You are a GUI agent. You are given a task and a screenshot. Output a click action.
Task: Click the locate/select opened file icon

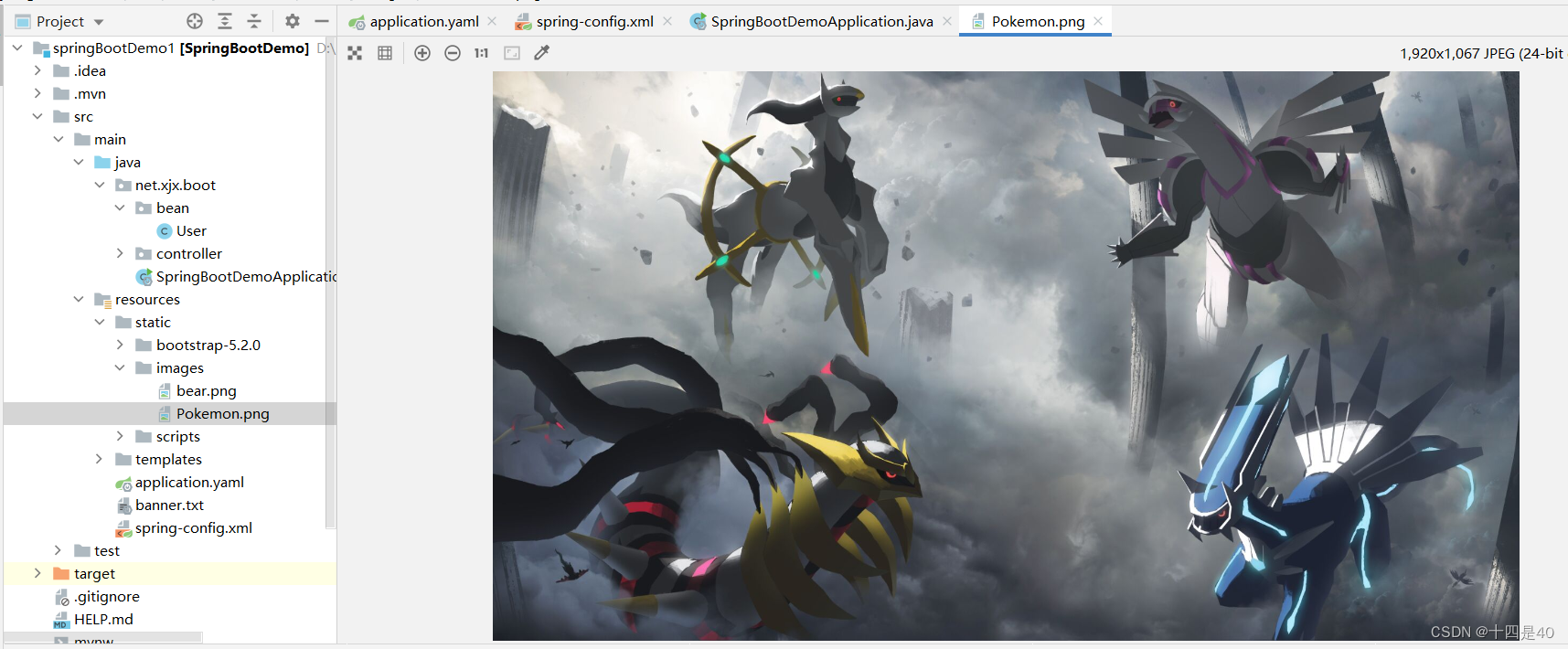tap(195, 21)
